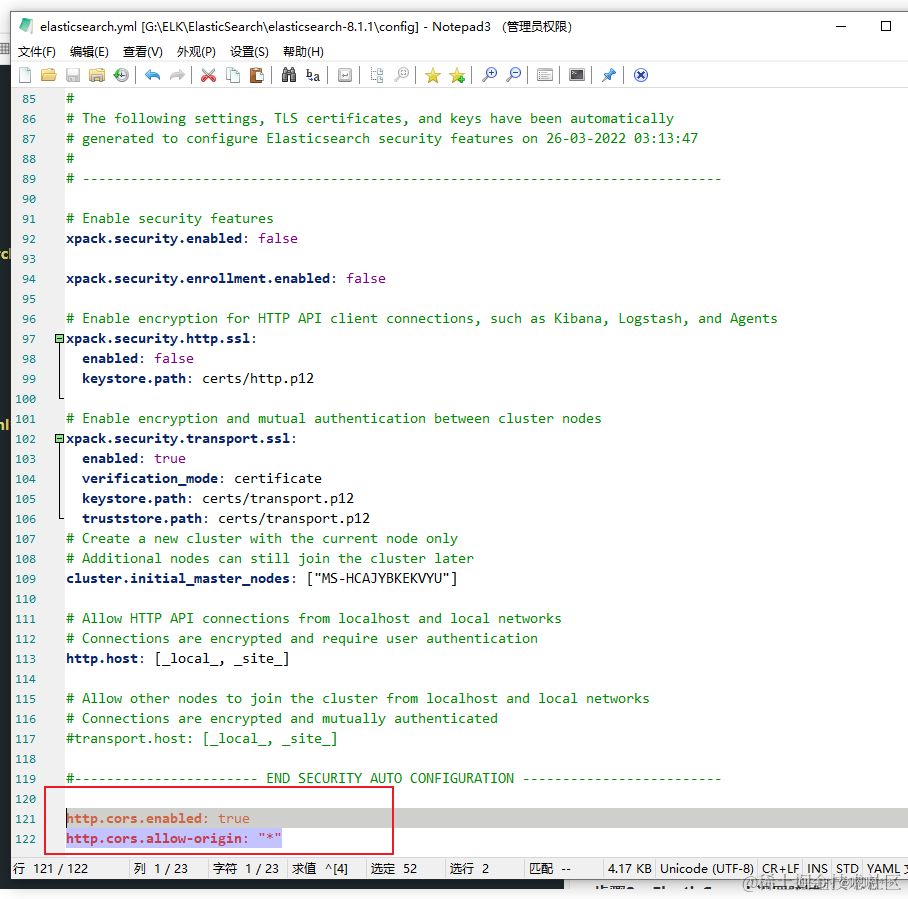Open the 查看(V) menu
Screen dimensions: 908x899
[x=142, y=52]
